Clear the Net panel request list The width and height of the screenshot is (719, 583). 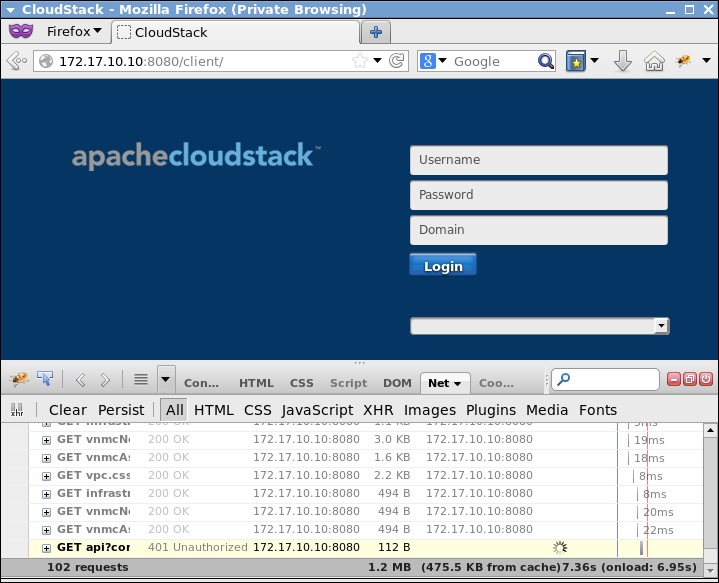pos(67,410)
